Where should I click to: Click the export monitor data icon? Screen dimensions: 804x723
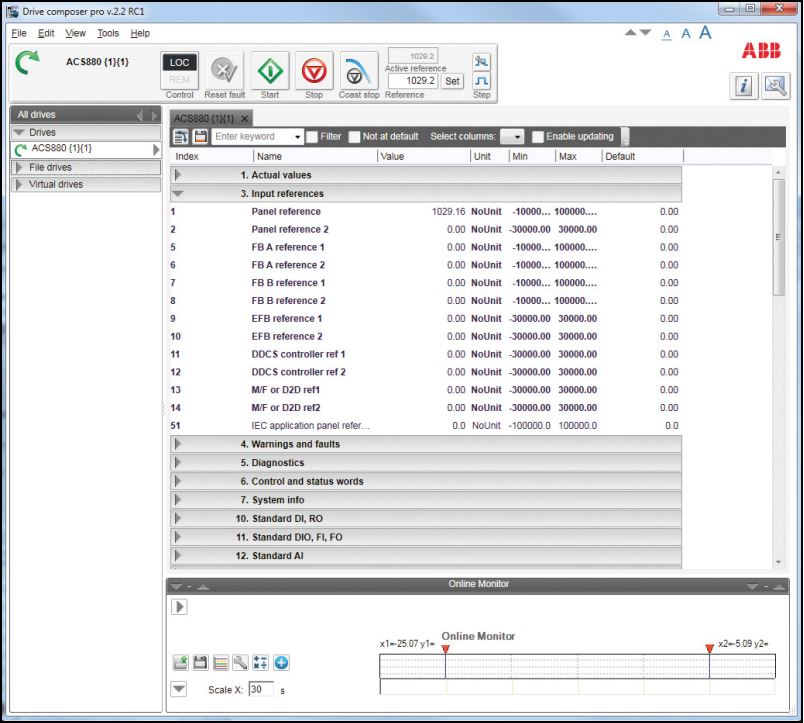coord(180,662)
